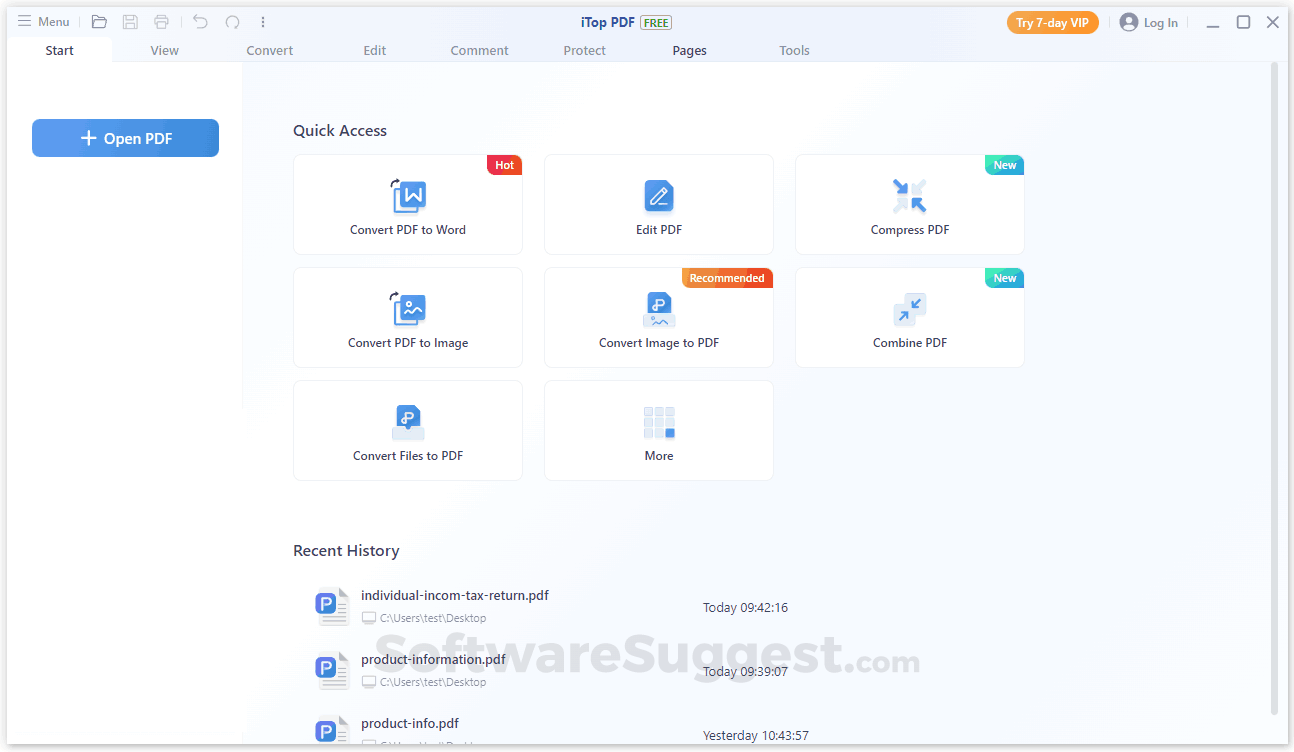Viewport: 1294px width, 752px height.
Task: Click the More grid icon
Action: point(659,422)
